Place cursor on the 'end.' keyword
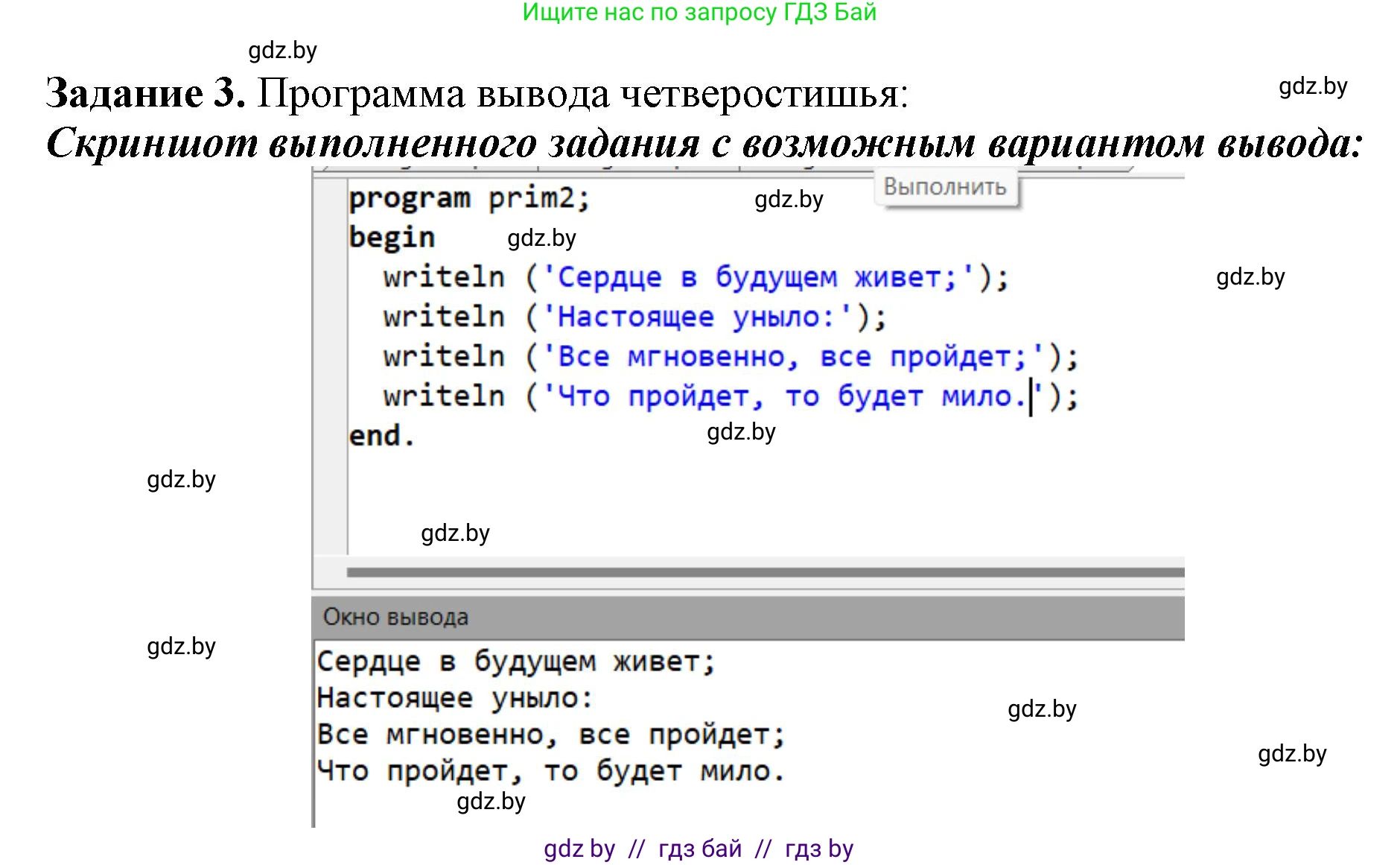The height and width of the screenshot is (865, 1400). 381,436
